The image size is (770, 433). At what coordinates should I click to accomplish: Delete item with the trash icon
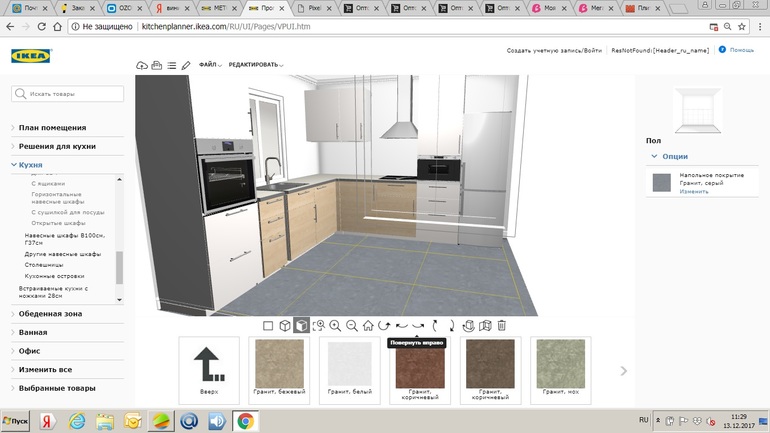(x=502, y=326)
